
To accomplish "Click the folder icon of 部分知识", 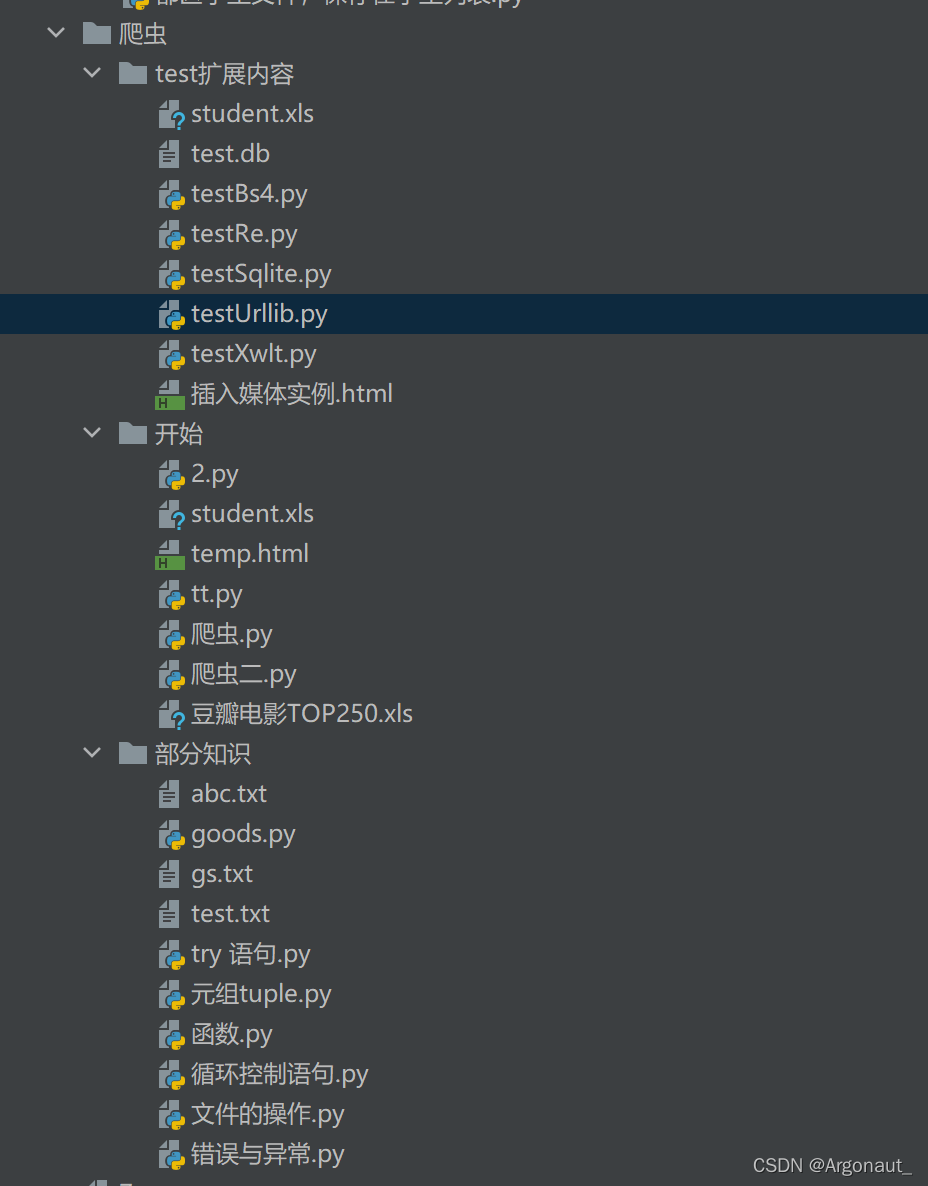I will point(132,754).
